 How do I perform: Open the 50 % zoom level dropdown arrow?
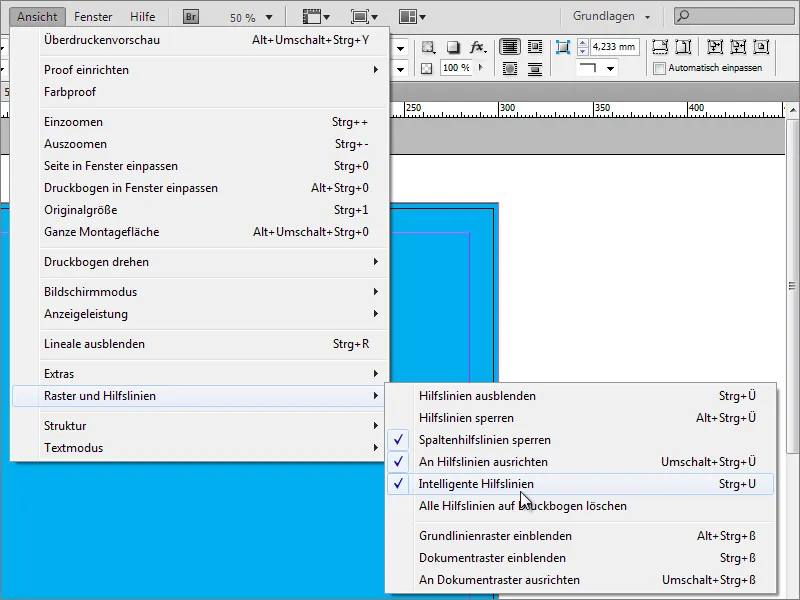(x=269, y=18)
